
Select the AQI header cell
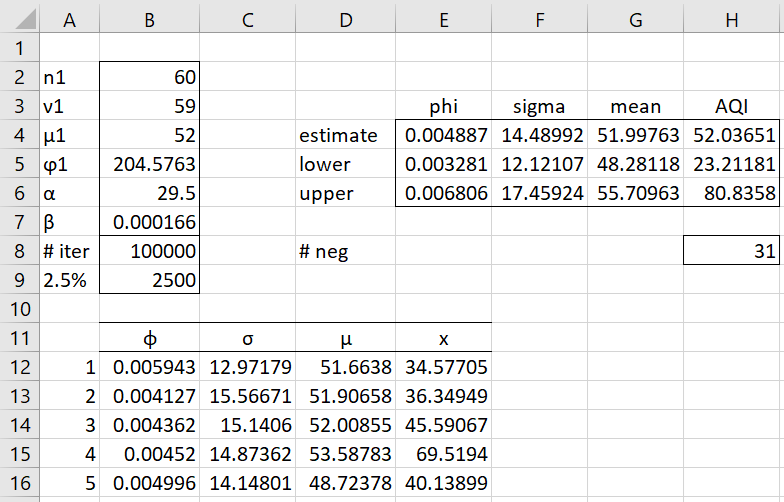point(732,106)
